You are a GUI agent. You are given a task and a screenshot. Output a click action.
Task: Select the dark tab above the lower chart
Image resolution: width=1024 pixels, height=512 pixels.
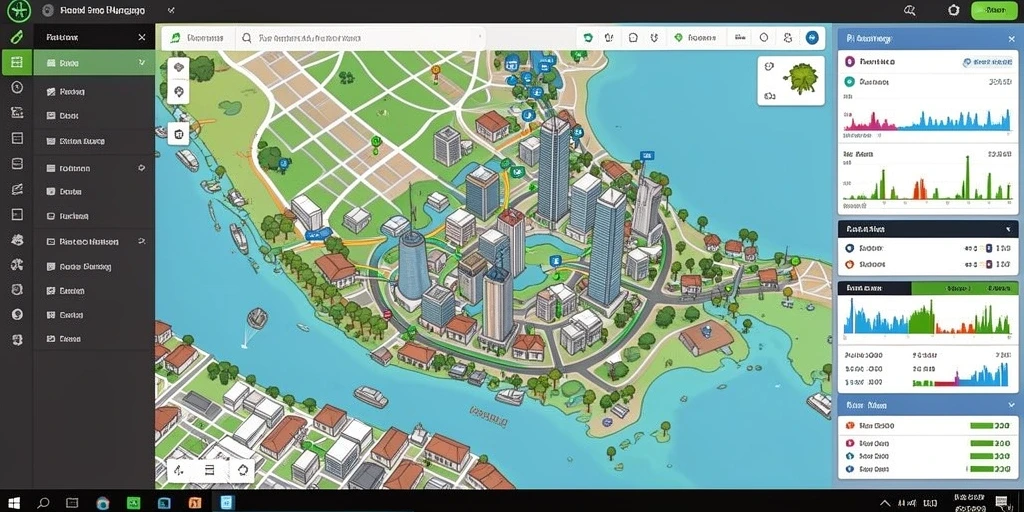[x=874, y=288]
